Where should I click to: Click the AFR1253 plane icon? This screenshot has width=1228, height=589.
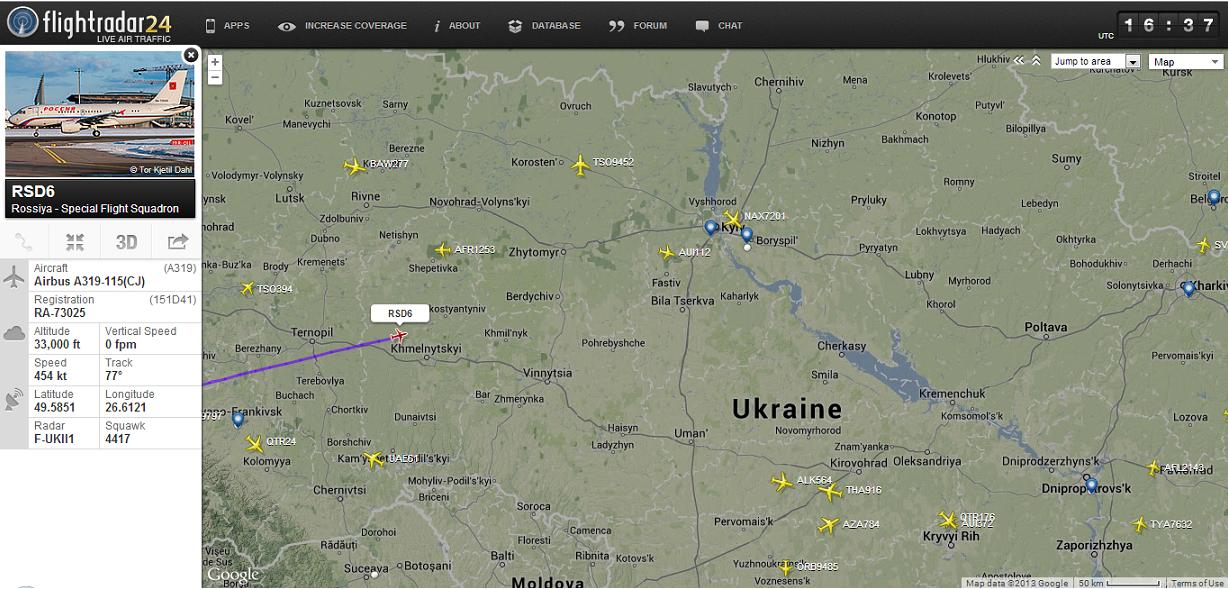(x=443, y=250)
